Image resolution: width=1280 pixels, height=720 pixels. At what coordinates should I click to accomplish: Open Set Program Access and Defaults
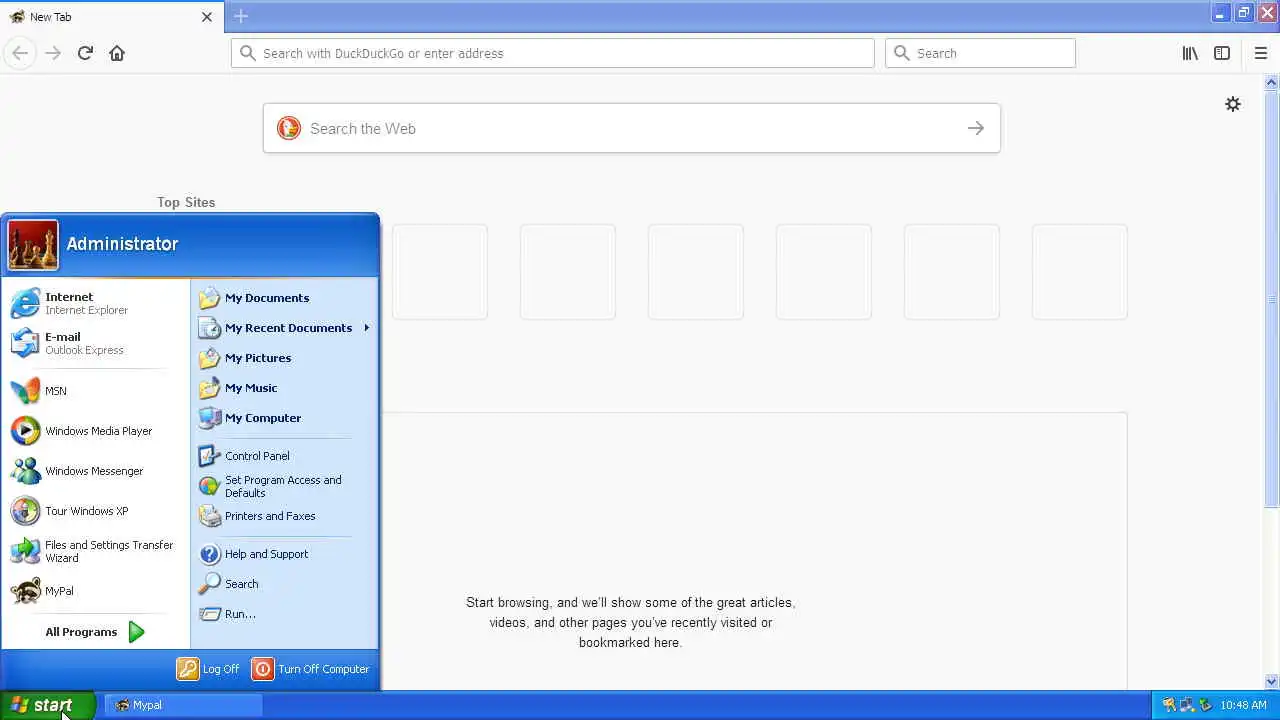pos(283,486)
